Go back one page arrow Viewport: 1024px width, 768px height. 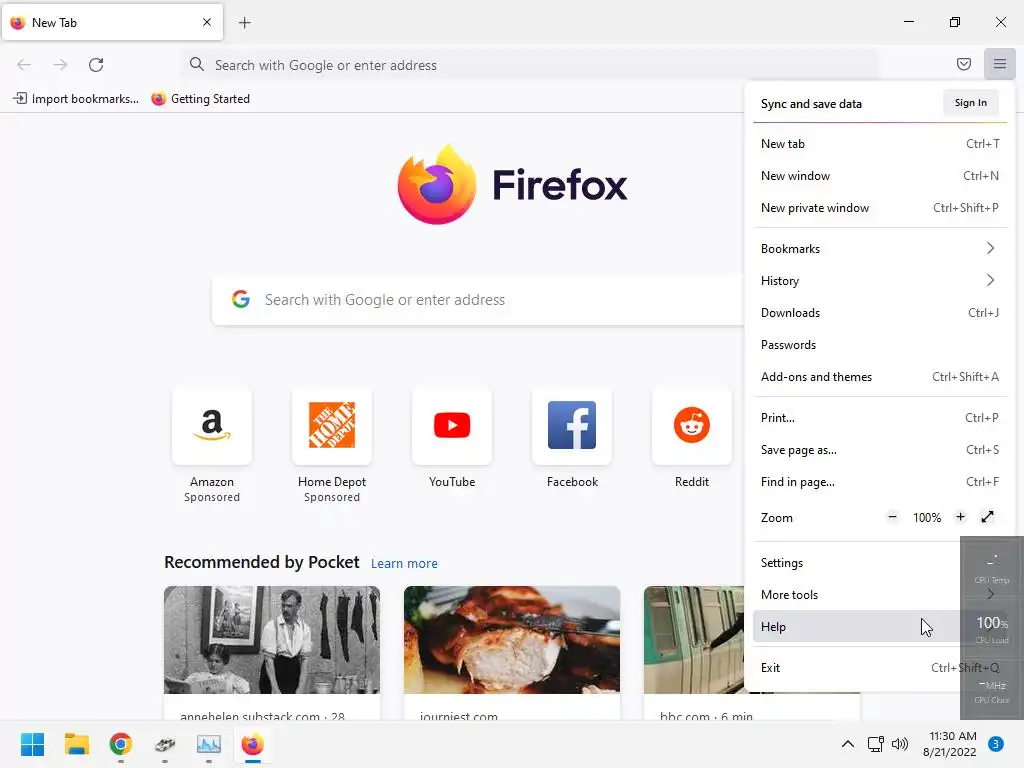tap(24, 65)
